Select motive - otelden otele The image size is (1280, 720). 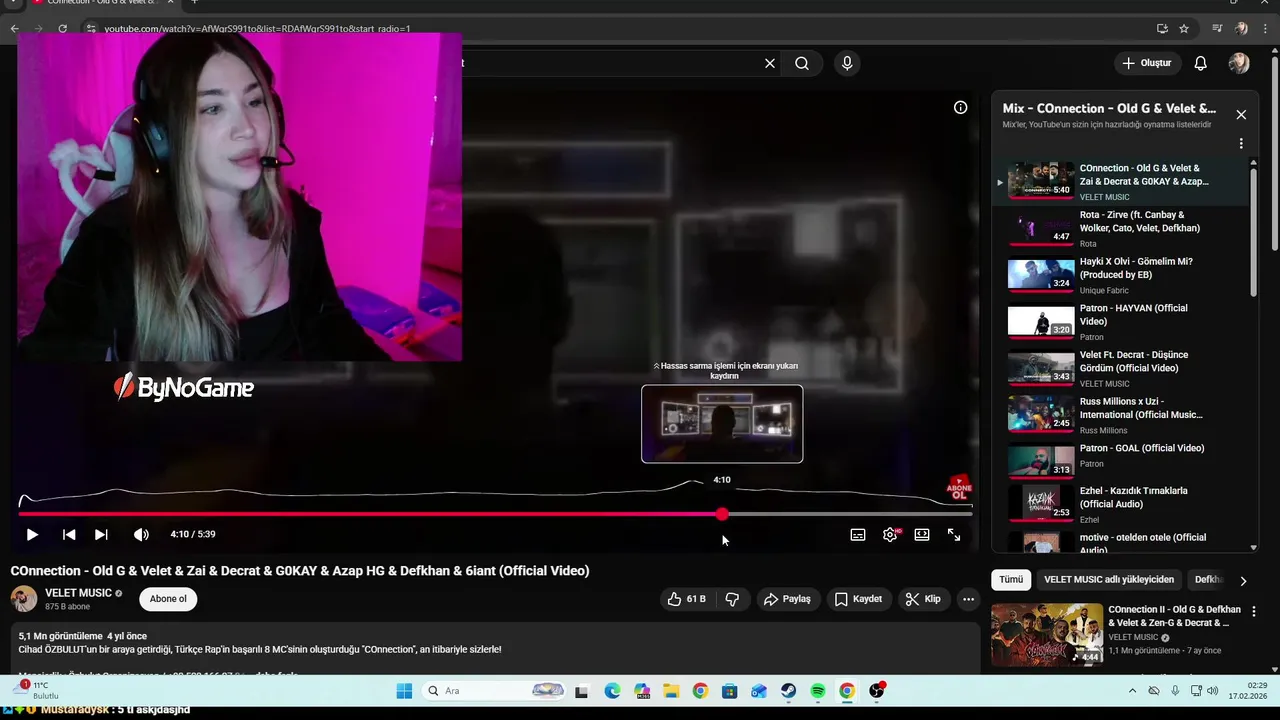point(1120,541)
